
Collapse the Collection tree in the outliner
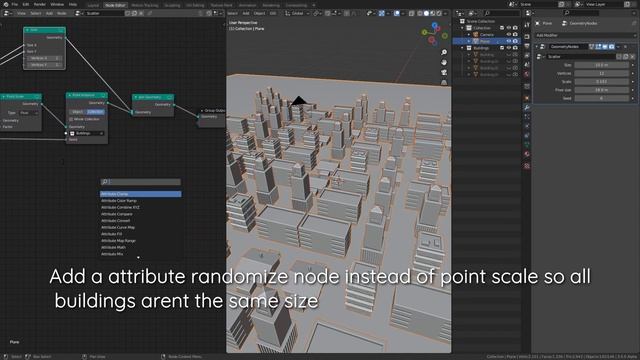[x=462, y=28]
